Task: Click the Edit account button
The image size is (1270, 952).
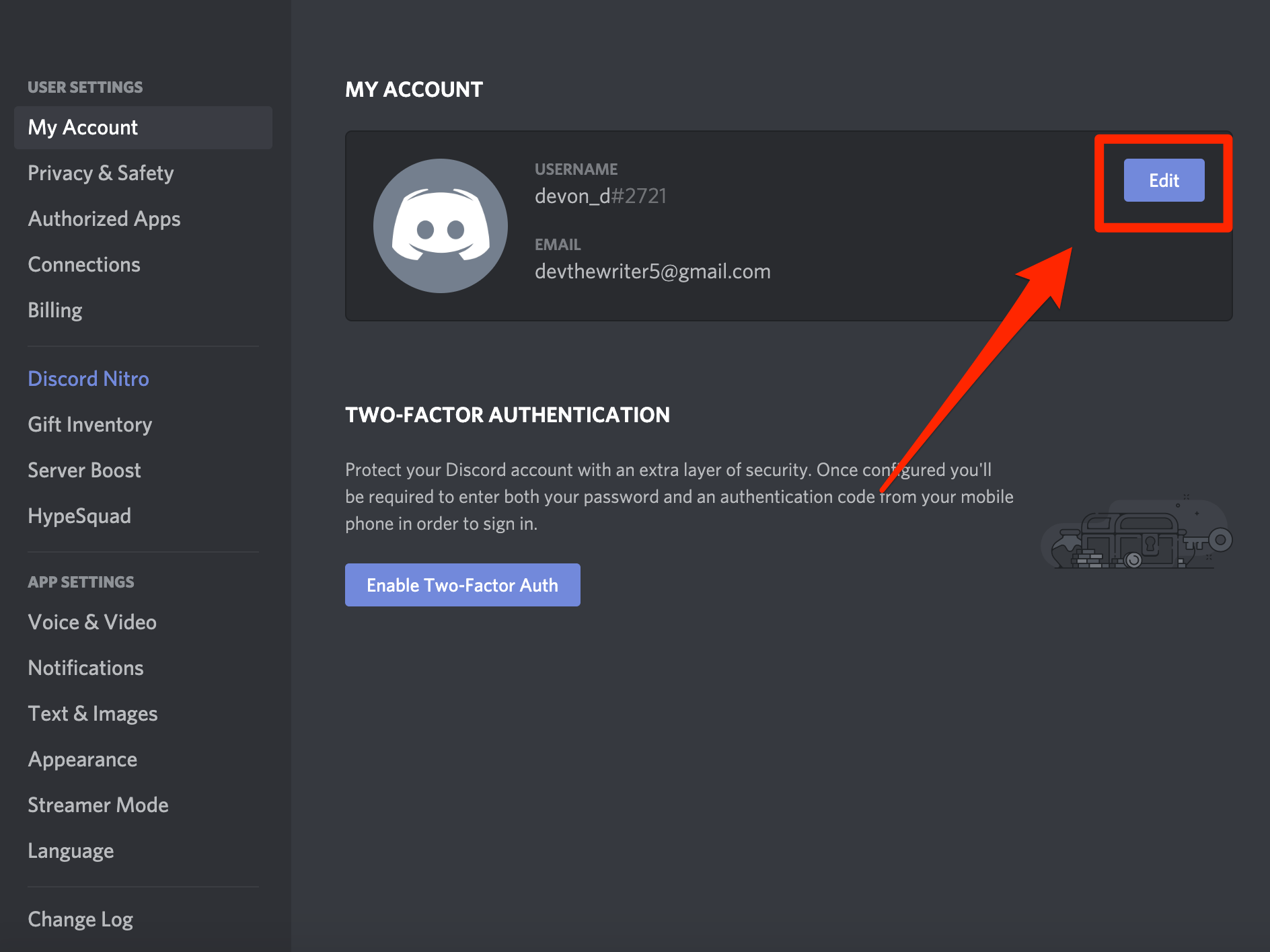Action: (1164, 180)
